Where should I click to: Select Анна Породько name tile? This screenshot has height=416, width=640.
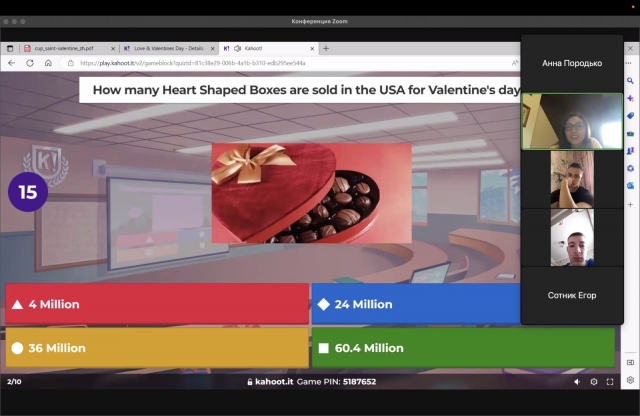click(572, 63)
